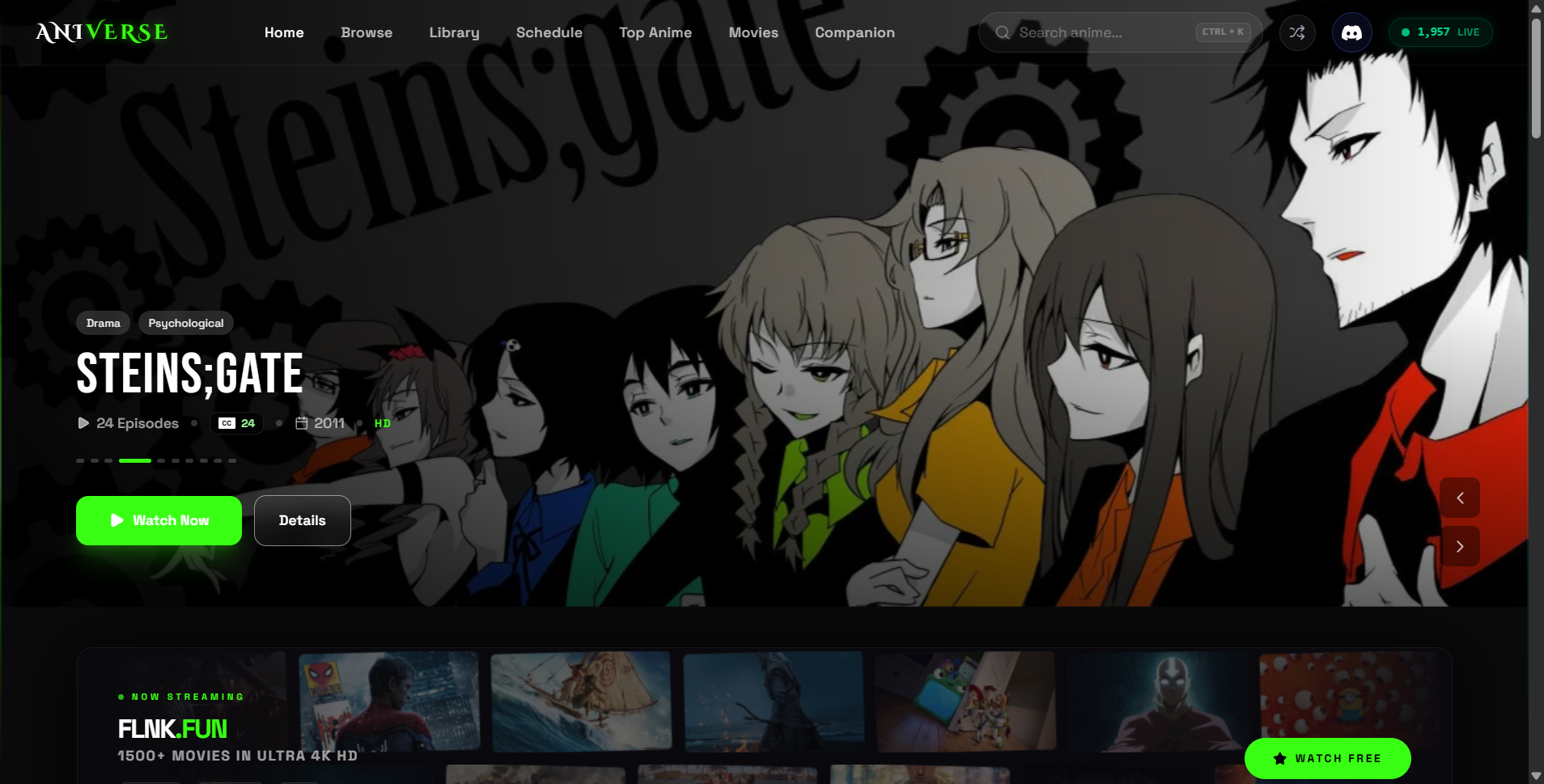The image size is (1544, 784).
Task: Click the active green slide indicator
Action: coord(135,460)
